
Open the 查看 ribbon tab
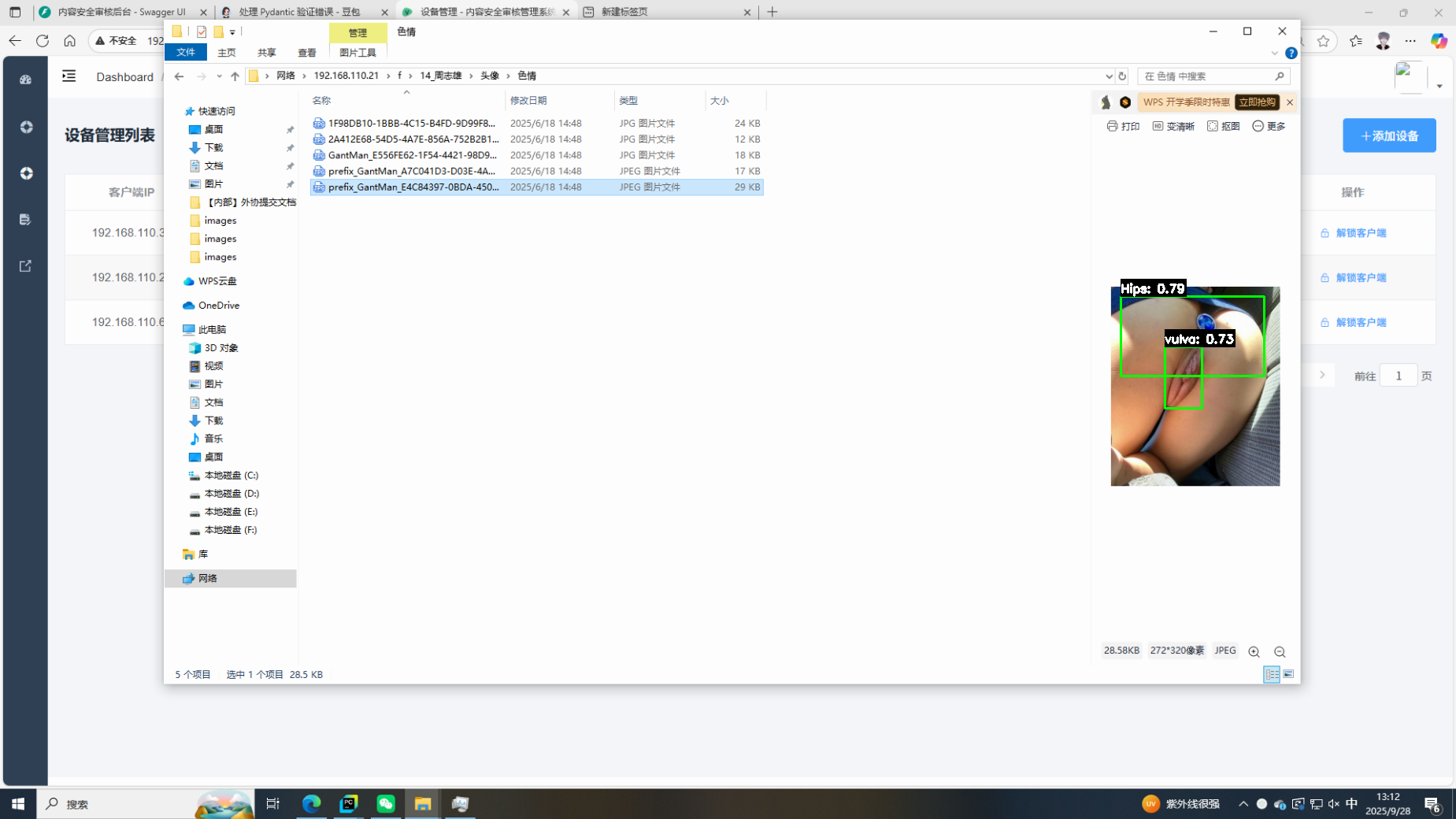(x=306, y=53)
